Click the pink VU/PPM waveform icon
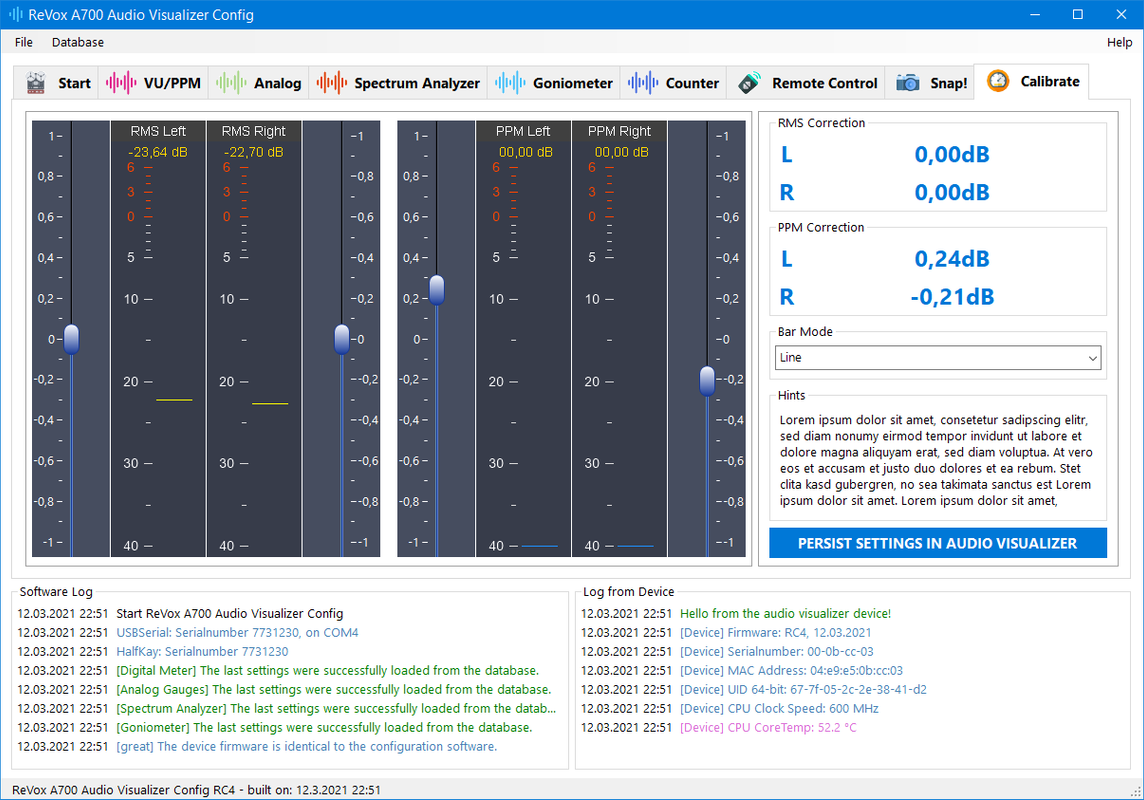Image resolution: width=1144 pixels, height=800 pixels. (121, 83)
